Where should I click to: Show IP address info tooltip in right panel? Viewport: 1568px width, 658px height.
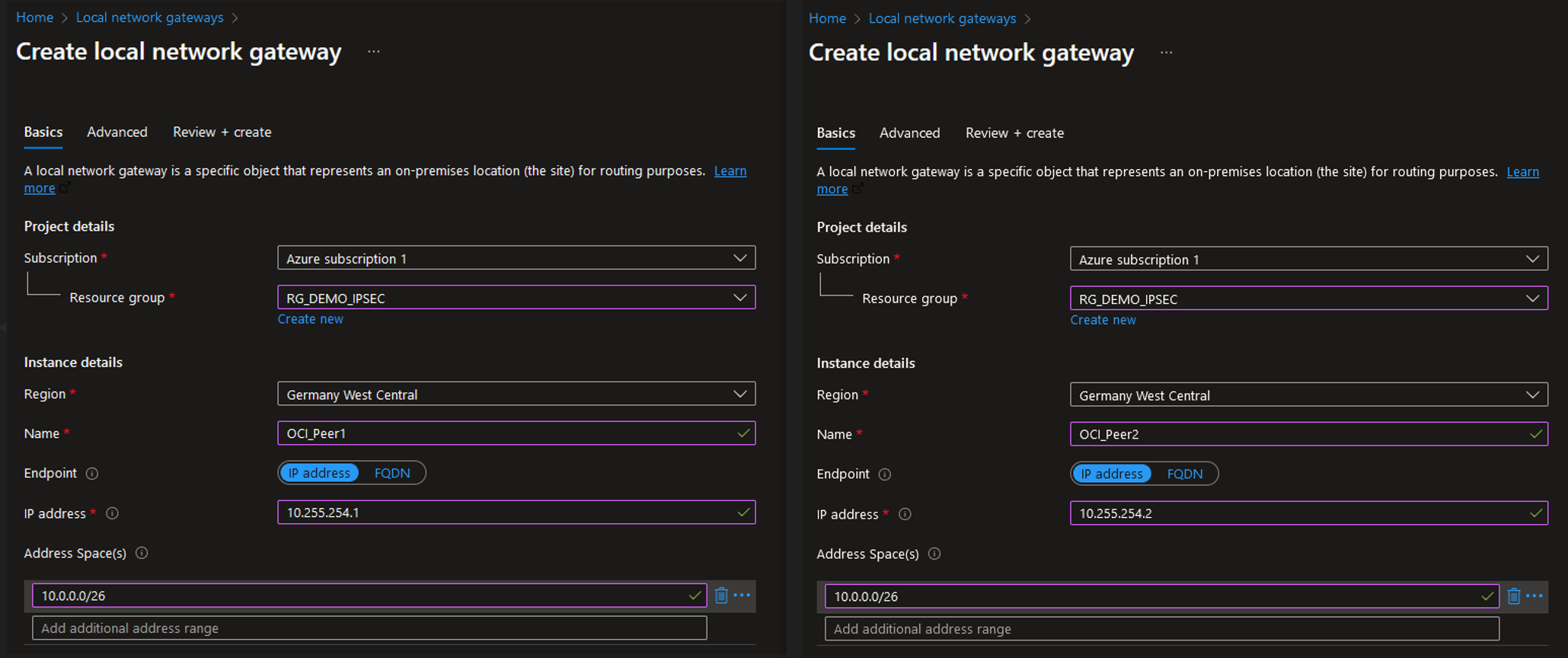(x=905, y=514)
